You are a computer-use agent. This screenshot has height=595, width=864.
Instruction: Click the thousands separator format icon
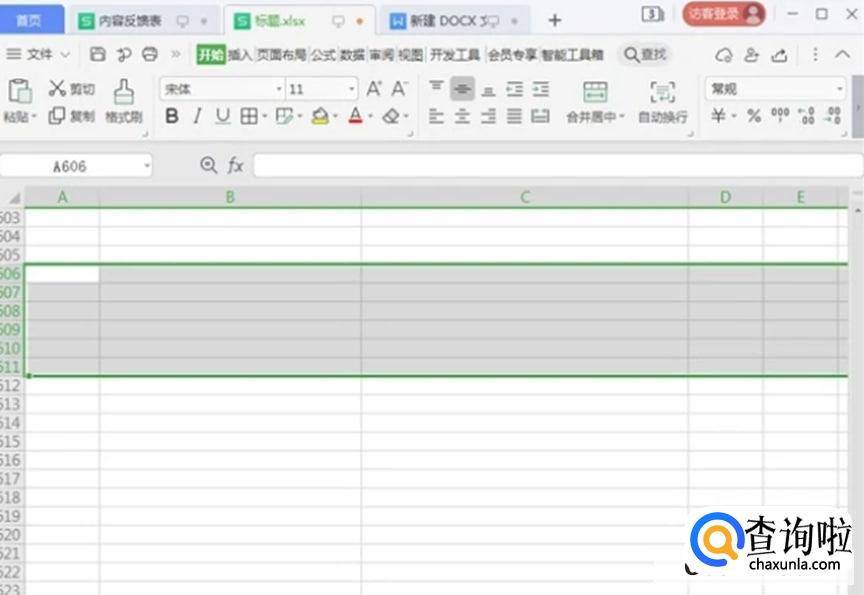[782, 114]
